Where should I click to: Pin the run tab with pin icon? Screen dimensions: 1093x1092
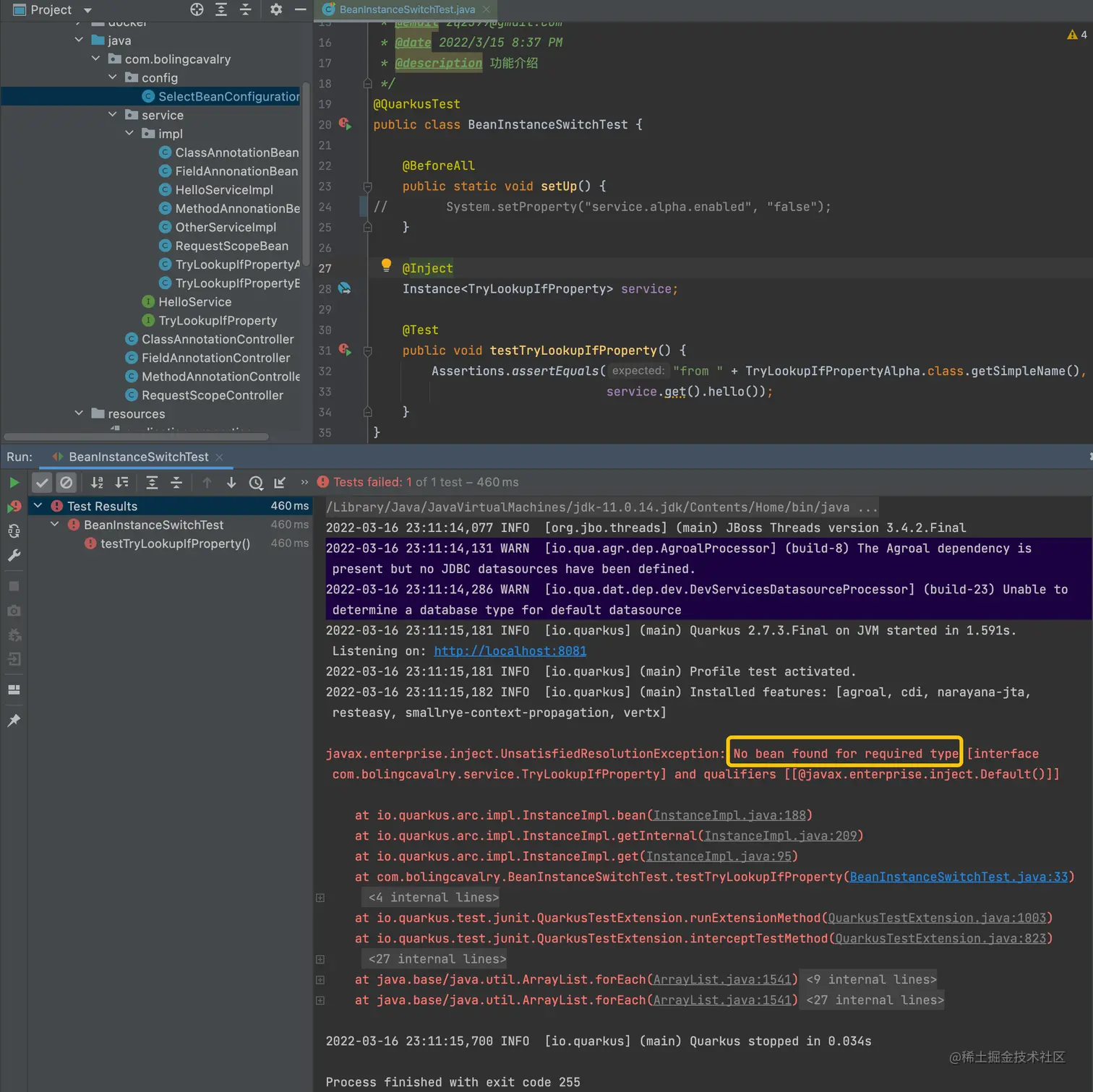click(14, 721)
